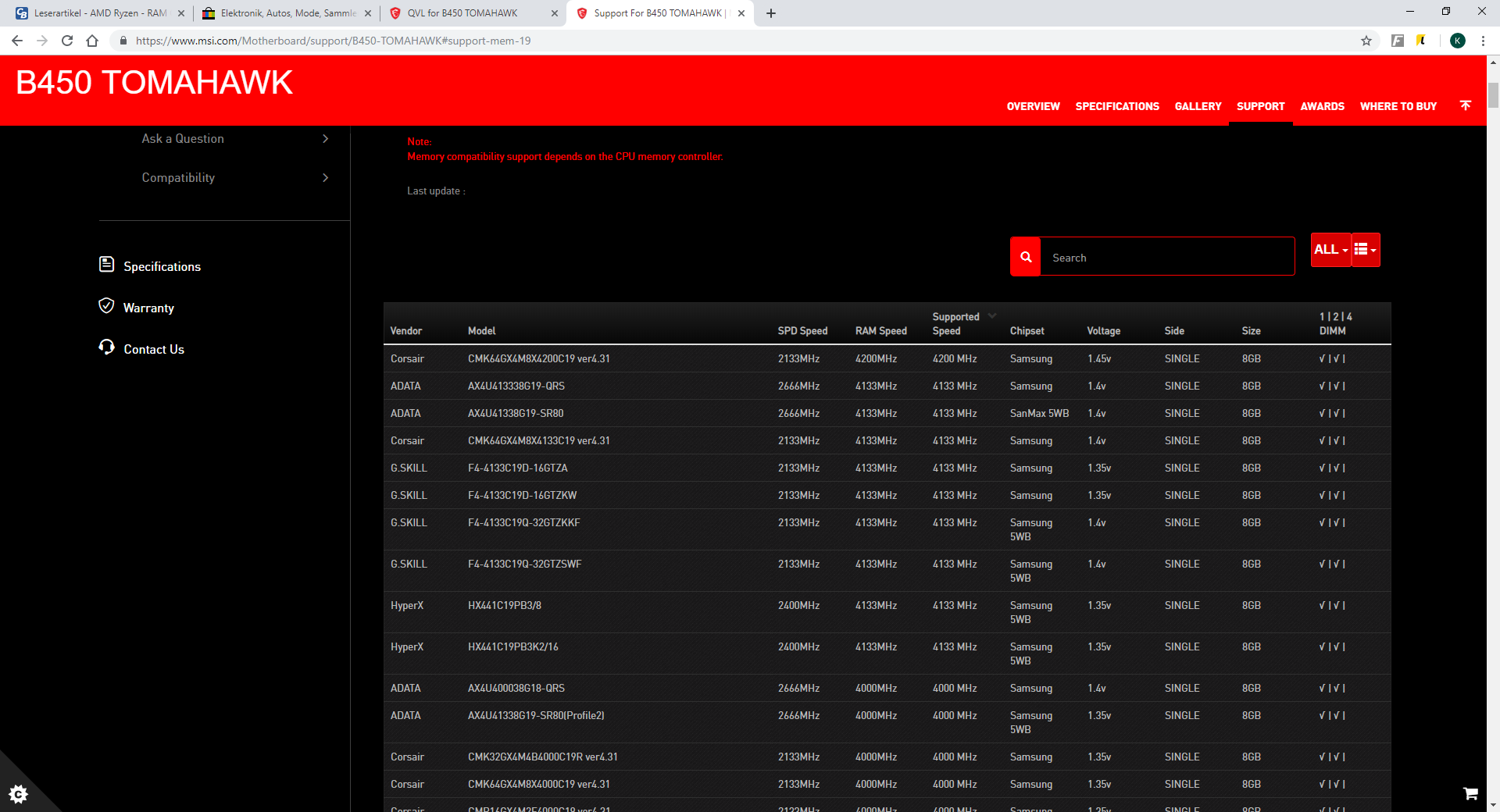The height and width of the screenshot is (812, 1500).
Task: Click model CMK64GX4M8X4200C19 ver4.31
Action: [x=539, y=358]
